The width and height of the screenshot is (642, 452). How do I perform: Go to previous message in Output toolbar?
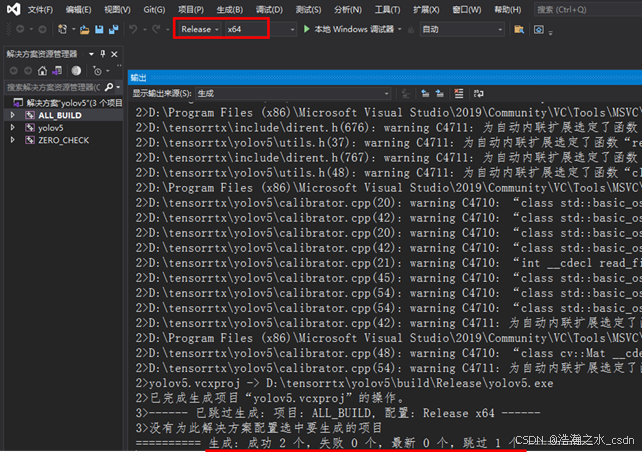(x=425, y=94)
